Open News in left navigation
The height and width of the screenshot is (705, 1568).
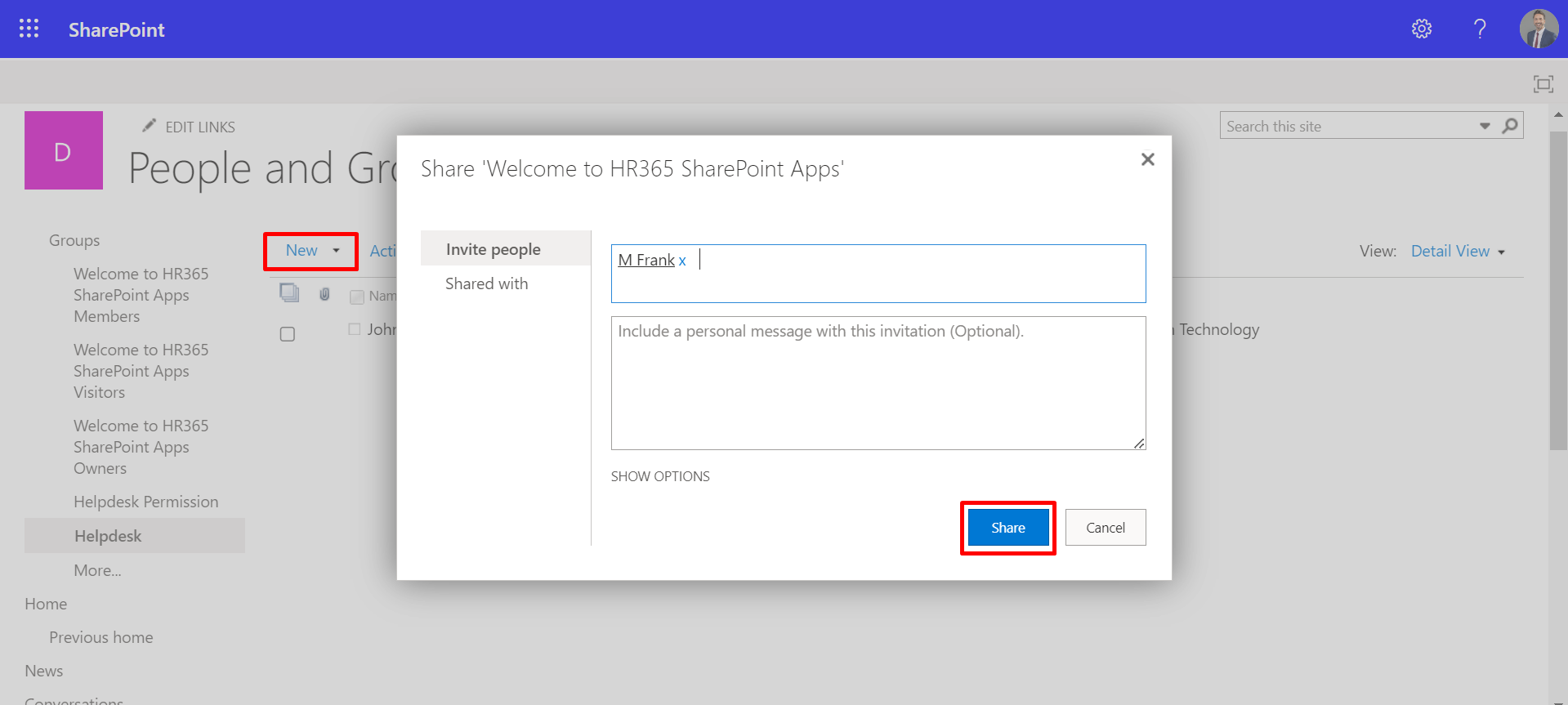pos(44,671)
